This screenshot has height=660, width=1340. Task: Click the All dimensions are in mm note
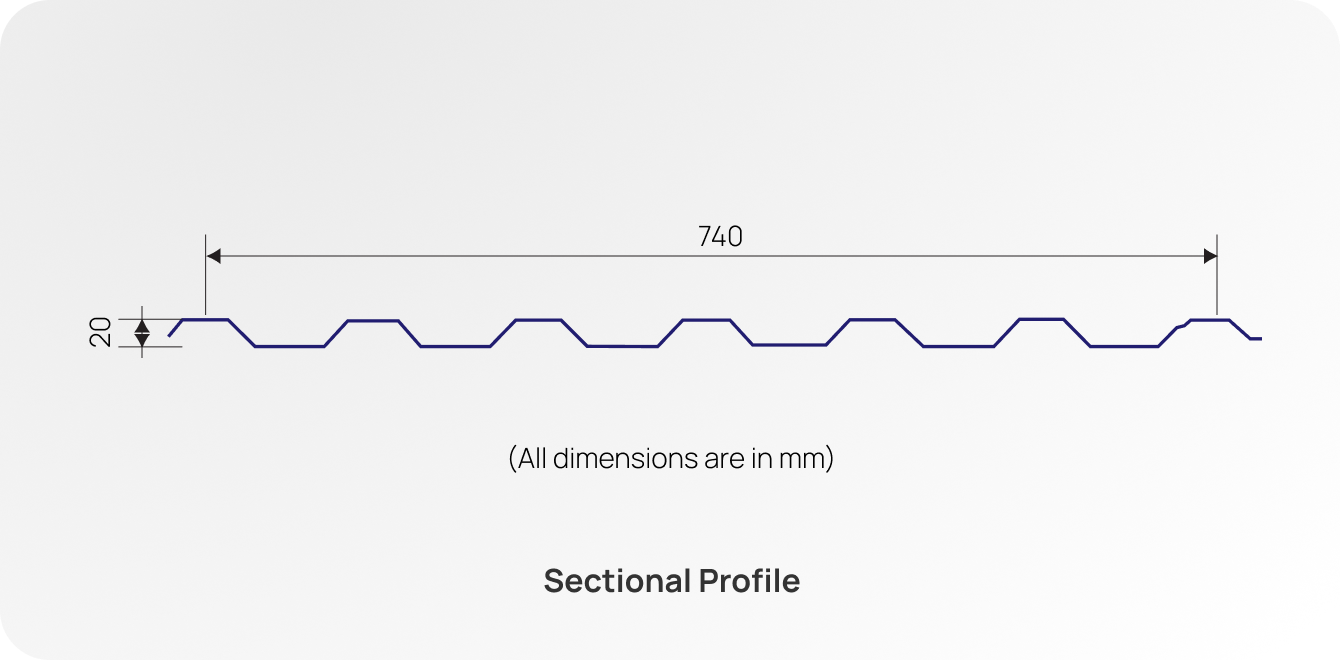pyautogui.click(x=671, y=459)
